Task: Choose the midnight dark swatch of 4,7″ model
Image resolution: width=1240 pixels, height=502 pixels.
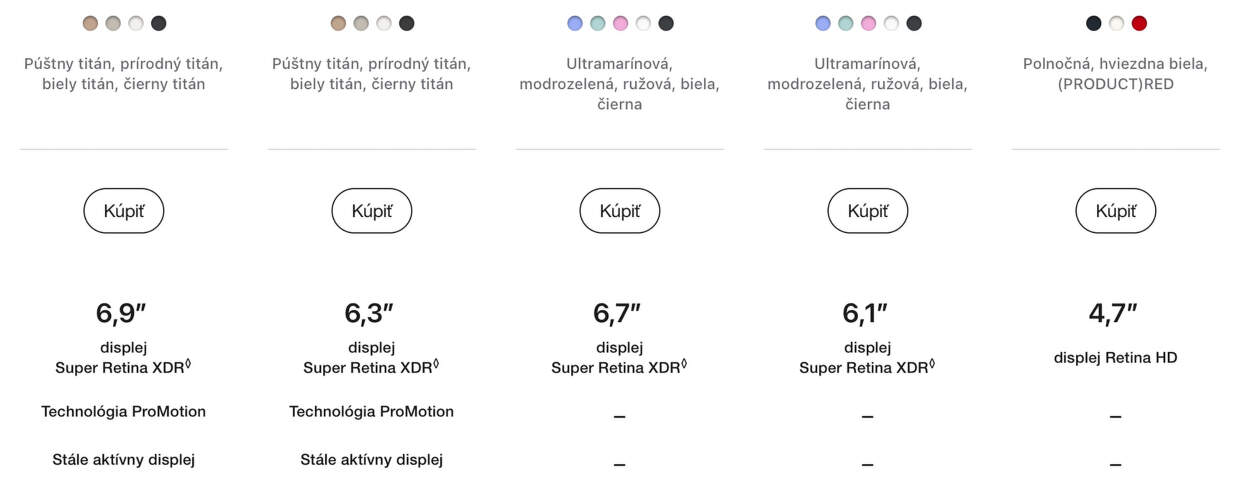Action: 1093,23
